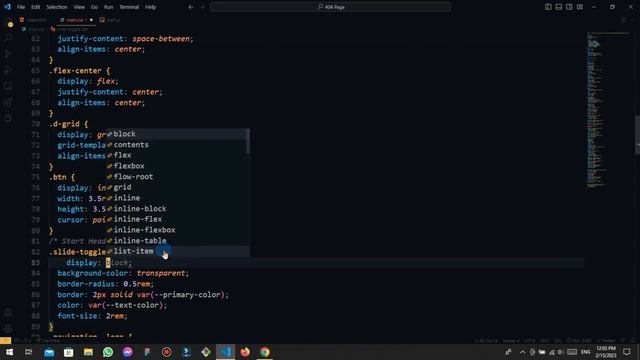Viewport: 640px width, 360px height.
Task: Click 'space-between' value on line 62
Action: coord(161,39)
